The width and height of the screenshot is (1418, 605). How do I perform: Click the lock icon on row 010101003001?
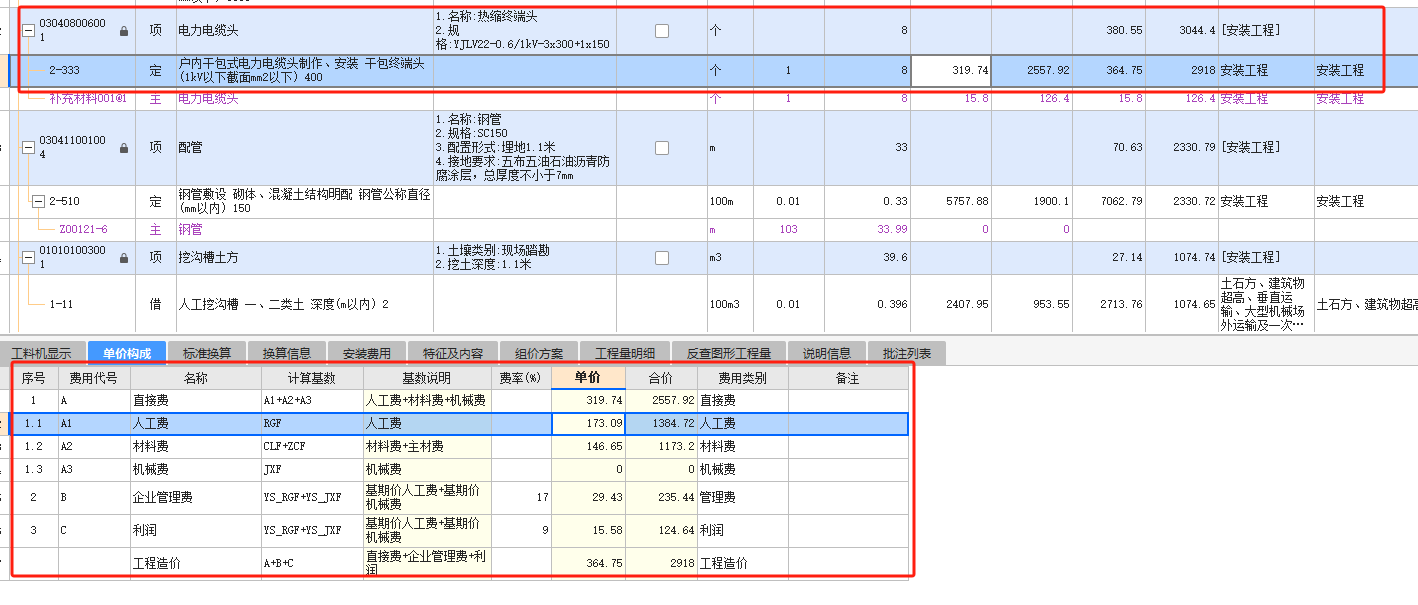point(124,258)
